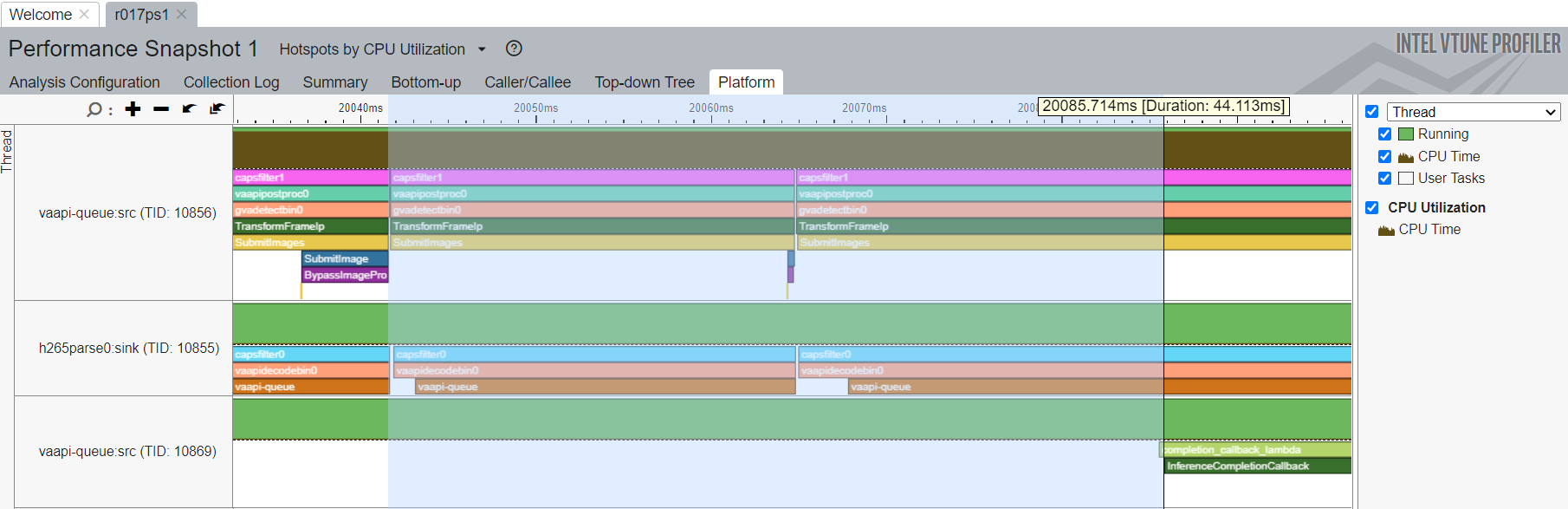Click the undo previous zoom arrow icon
This screenshot has height=509, width=1568.
tap(189, 109)
